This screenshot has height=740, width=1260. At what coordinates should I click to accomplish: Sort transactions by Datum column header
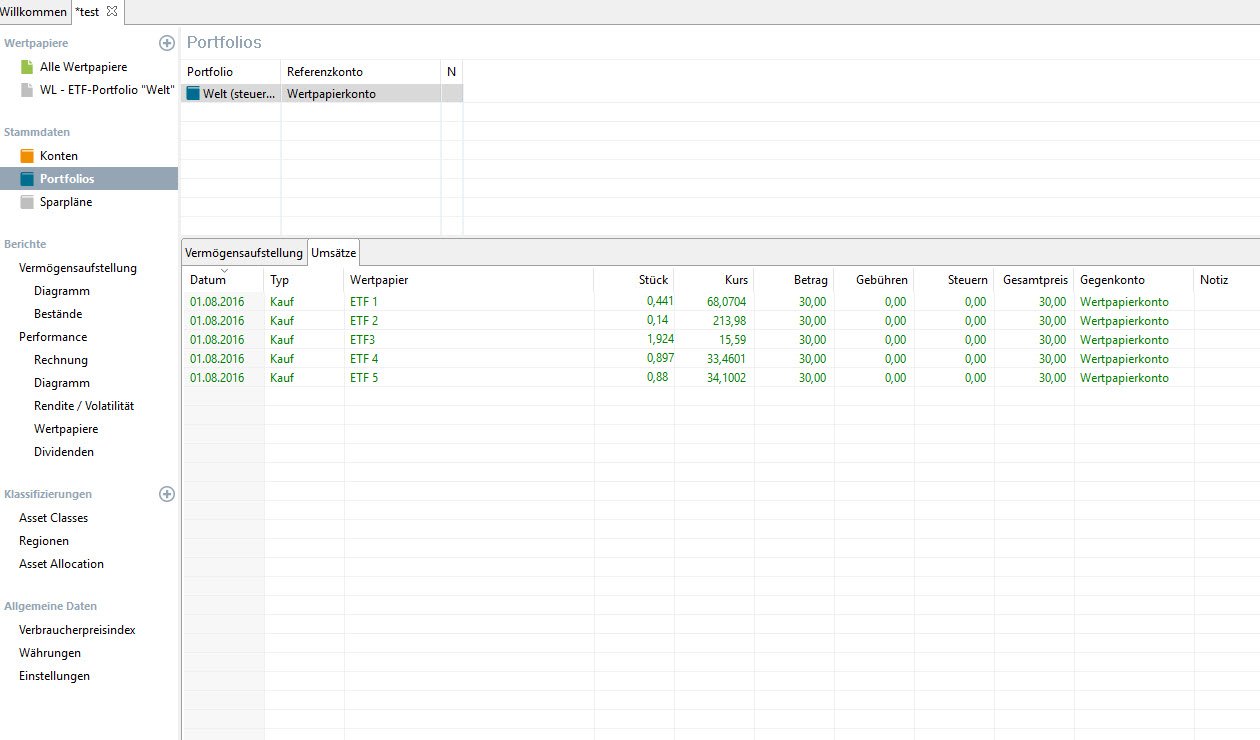point(224,280)
